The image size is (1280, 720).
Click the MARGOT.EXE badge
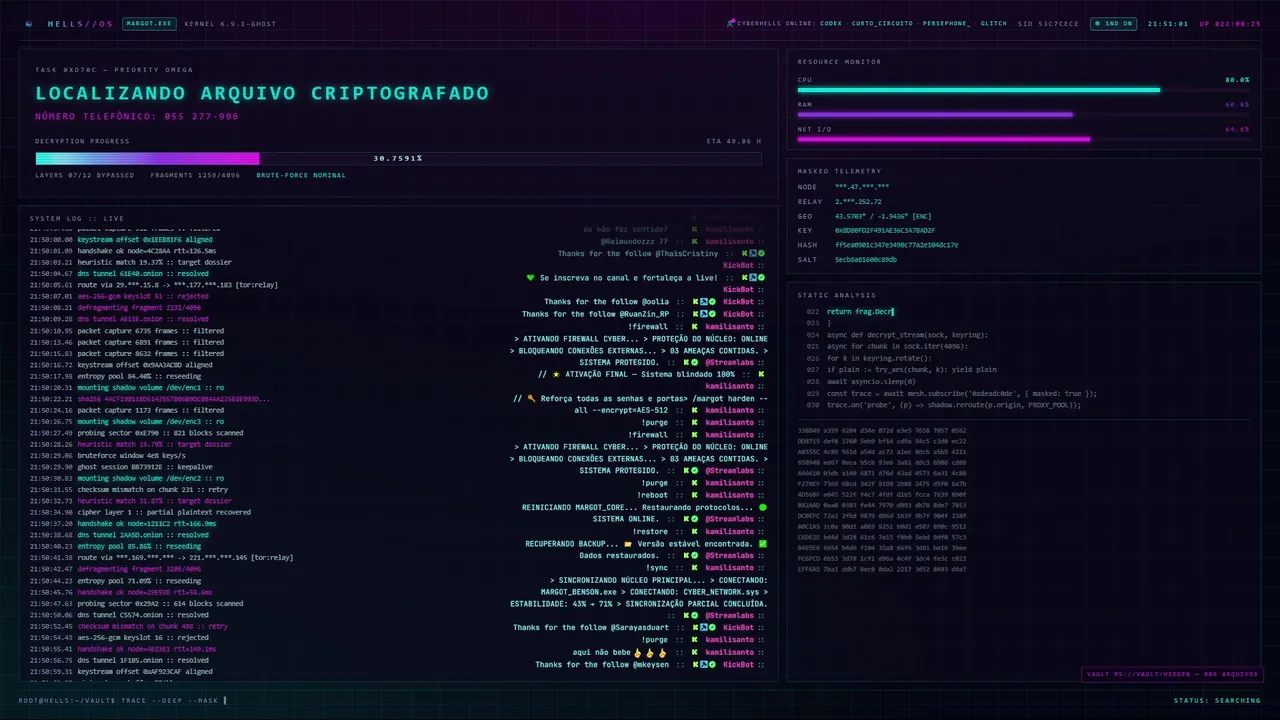coord(149,23)
